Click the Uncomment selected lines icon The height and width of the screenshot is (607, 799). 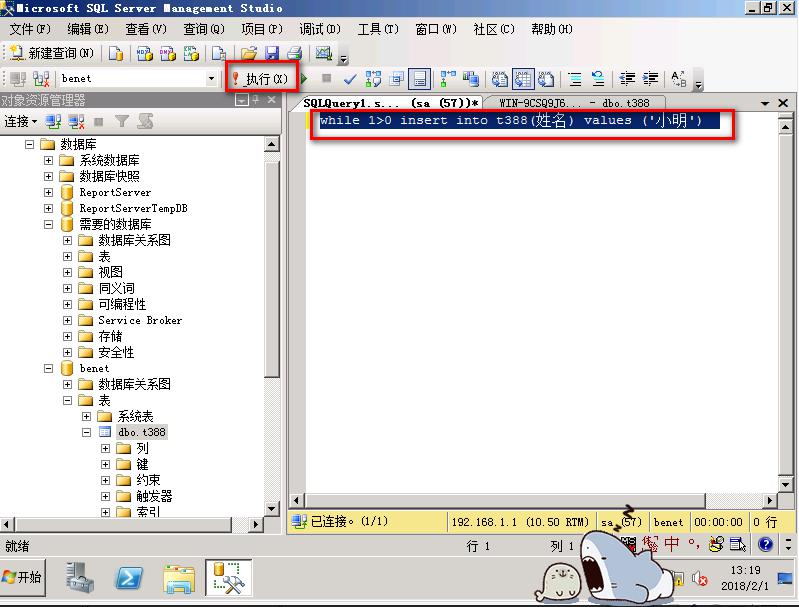point(598,79)
